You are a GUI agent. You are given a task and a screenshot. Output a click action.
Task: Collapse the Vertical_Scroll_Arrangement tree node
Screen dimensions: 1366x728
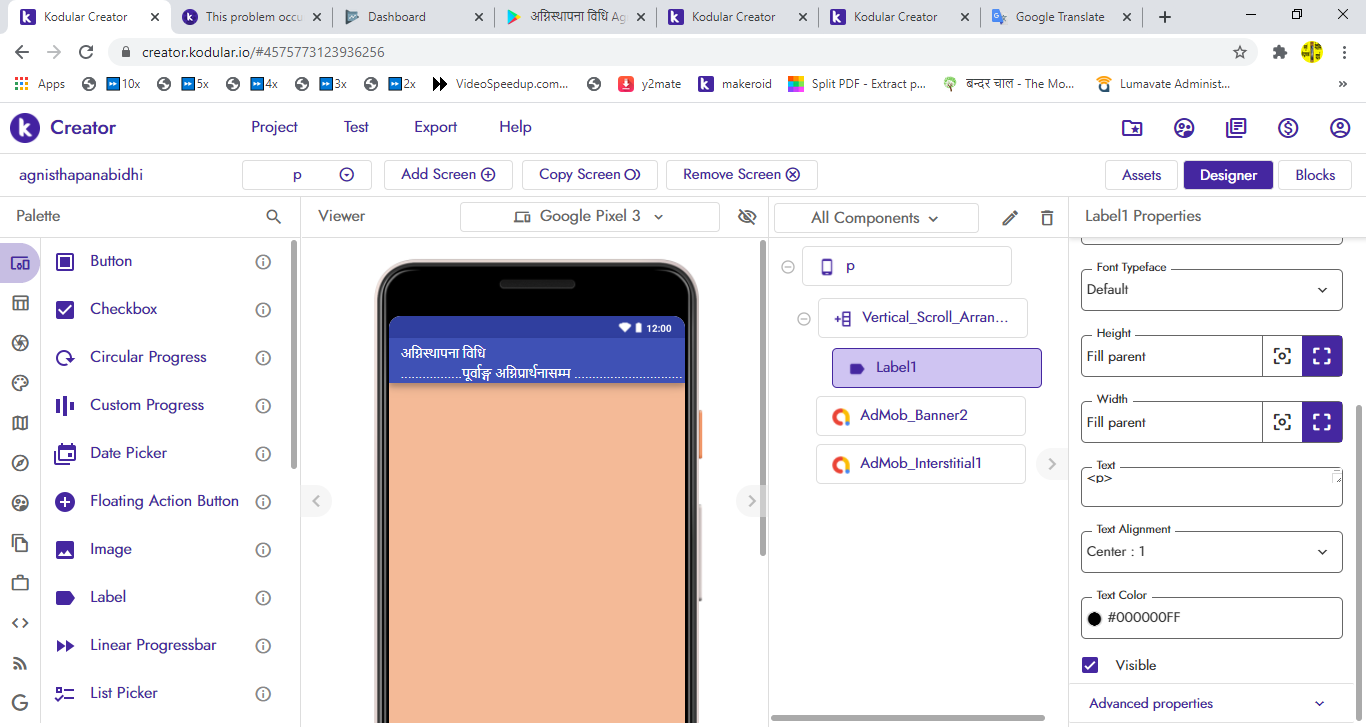click(x=804, y=317)
